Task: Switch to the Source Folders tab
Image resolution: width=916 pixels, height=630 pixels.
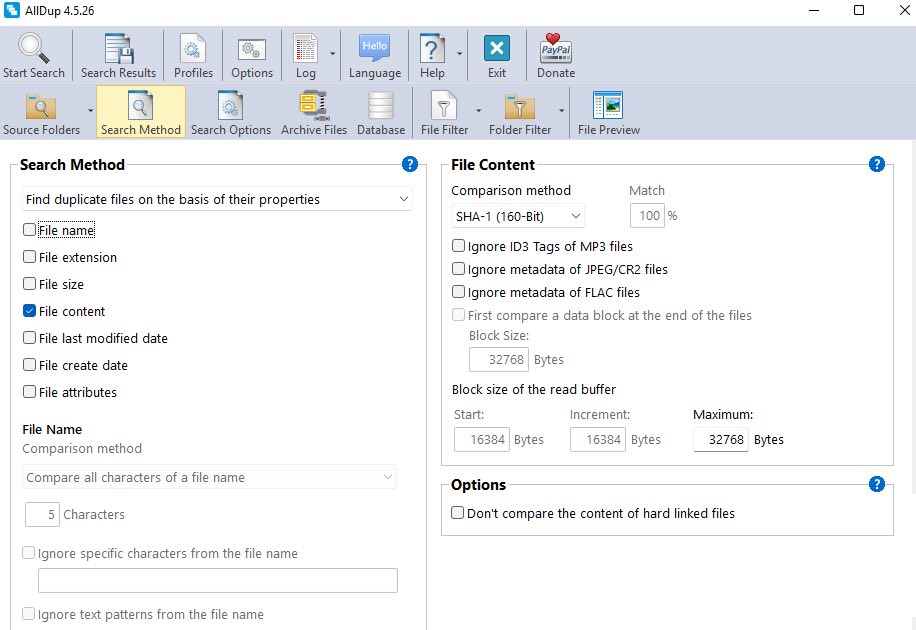Action: (41, 111)
